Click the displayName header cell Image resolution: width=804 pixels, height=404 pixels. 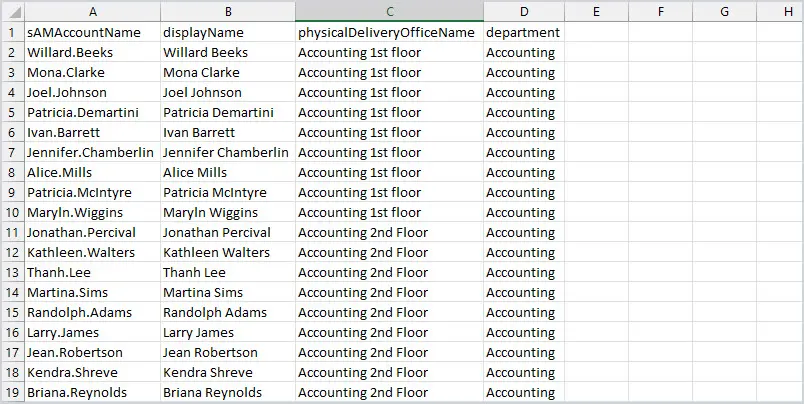pos(228,32)
